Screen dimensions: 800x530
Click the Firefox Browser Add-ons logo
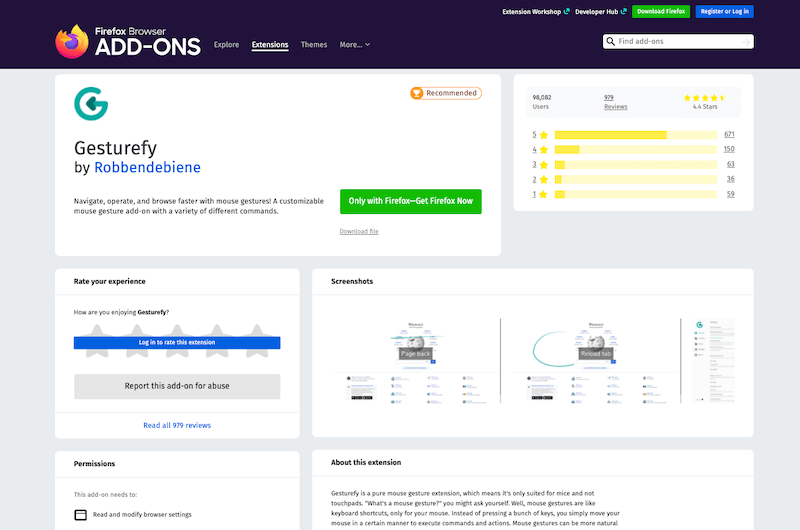(x=128, y=41)
